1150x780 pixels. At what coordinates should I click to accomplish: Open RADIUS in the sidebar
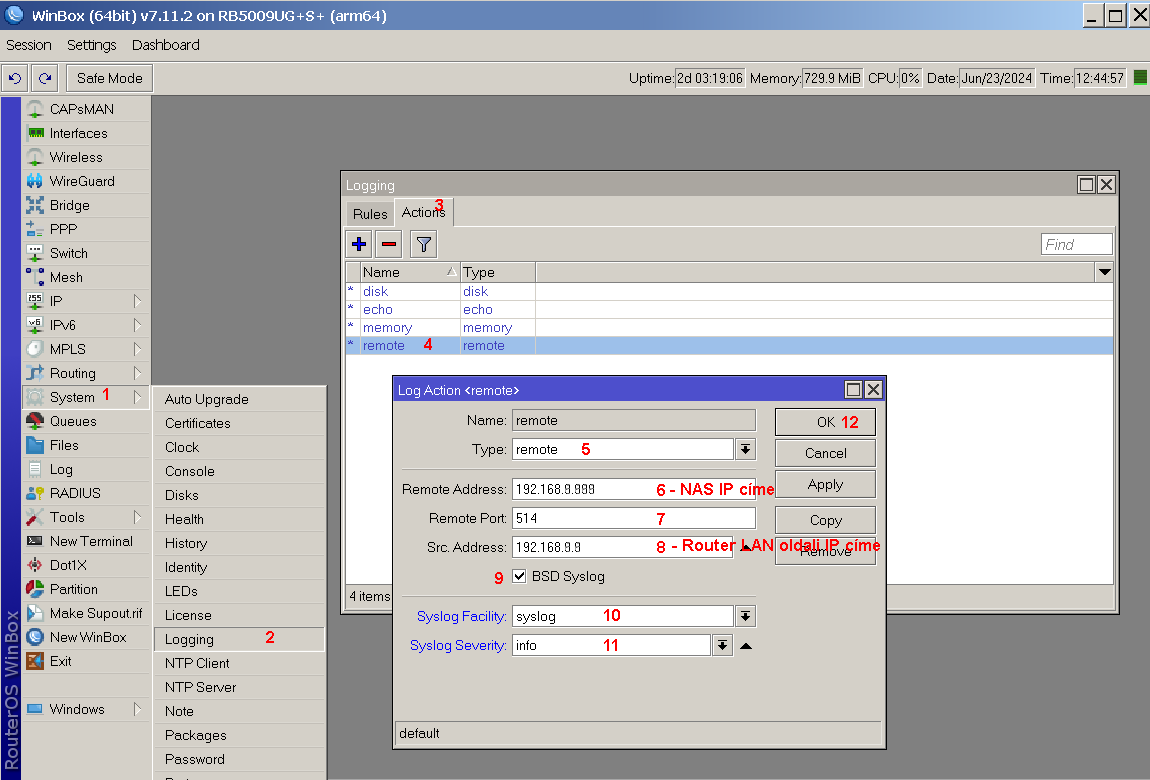pyautogui.click(x=75, y=493)
